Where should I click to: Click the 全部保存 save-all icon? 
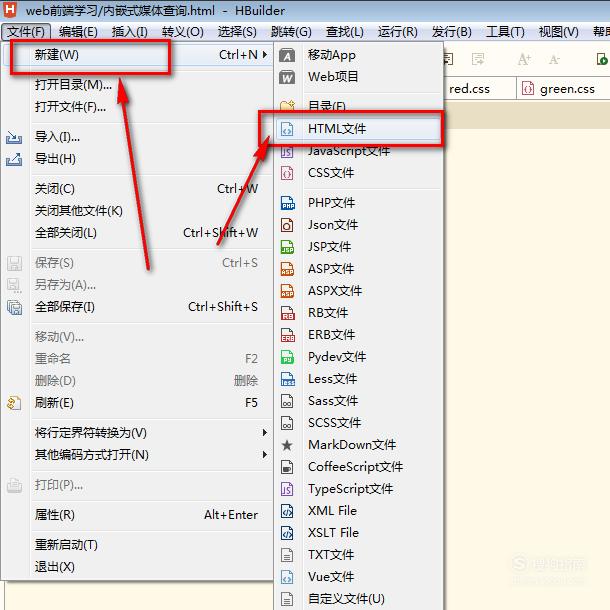tap(14, 307)
